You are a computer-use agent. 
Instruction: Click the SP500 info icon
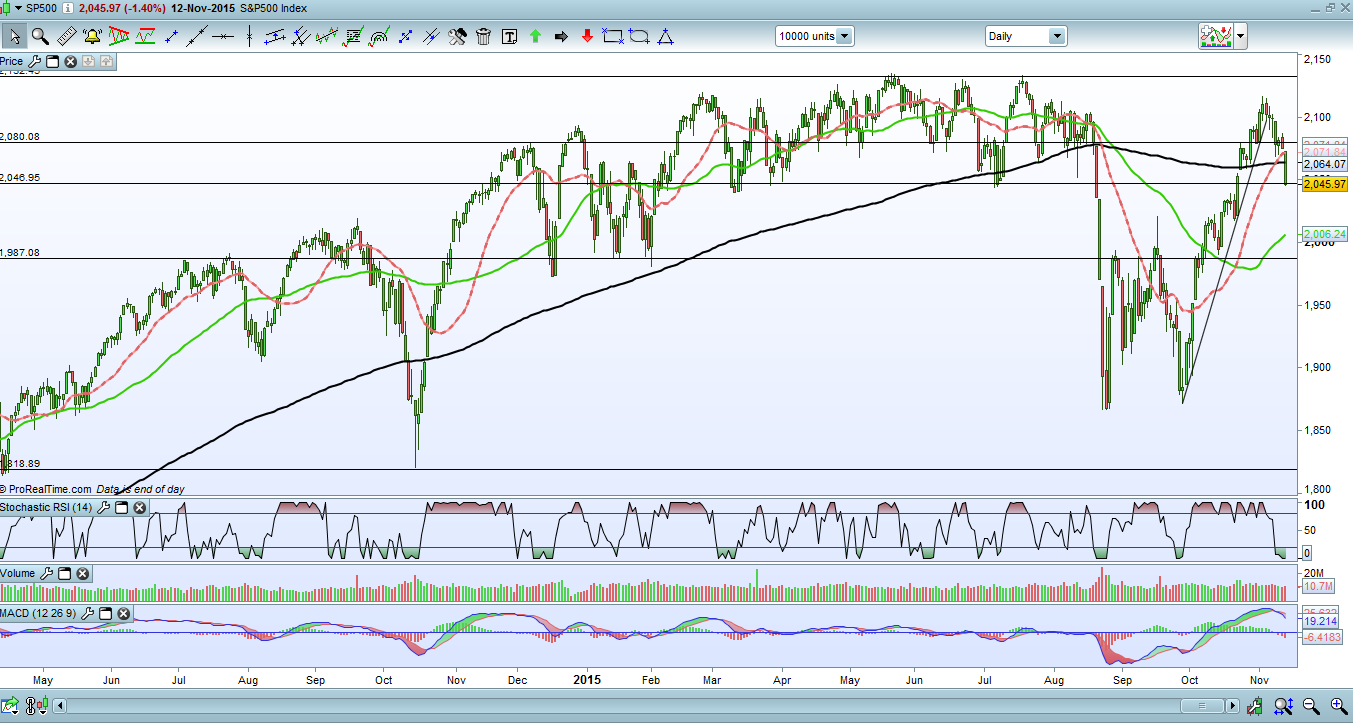[67, 8]
